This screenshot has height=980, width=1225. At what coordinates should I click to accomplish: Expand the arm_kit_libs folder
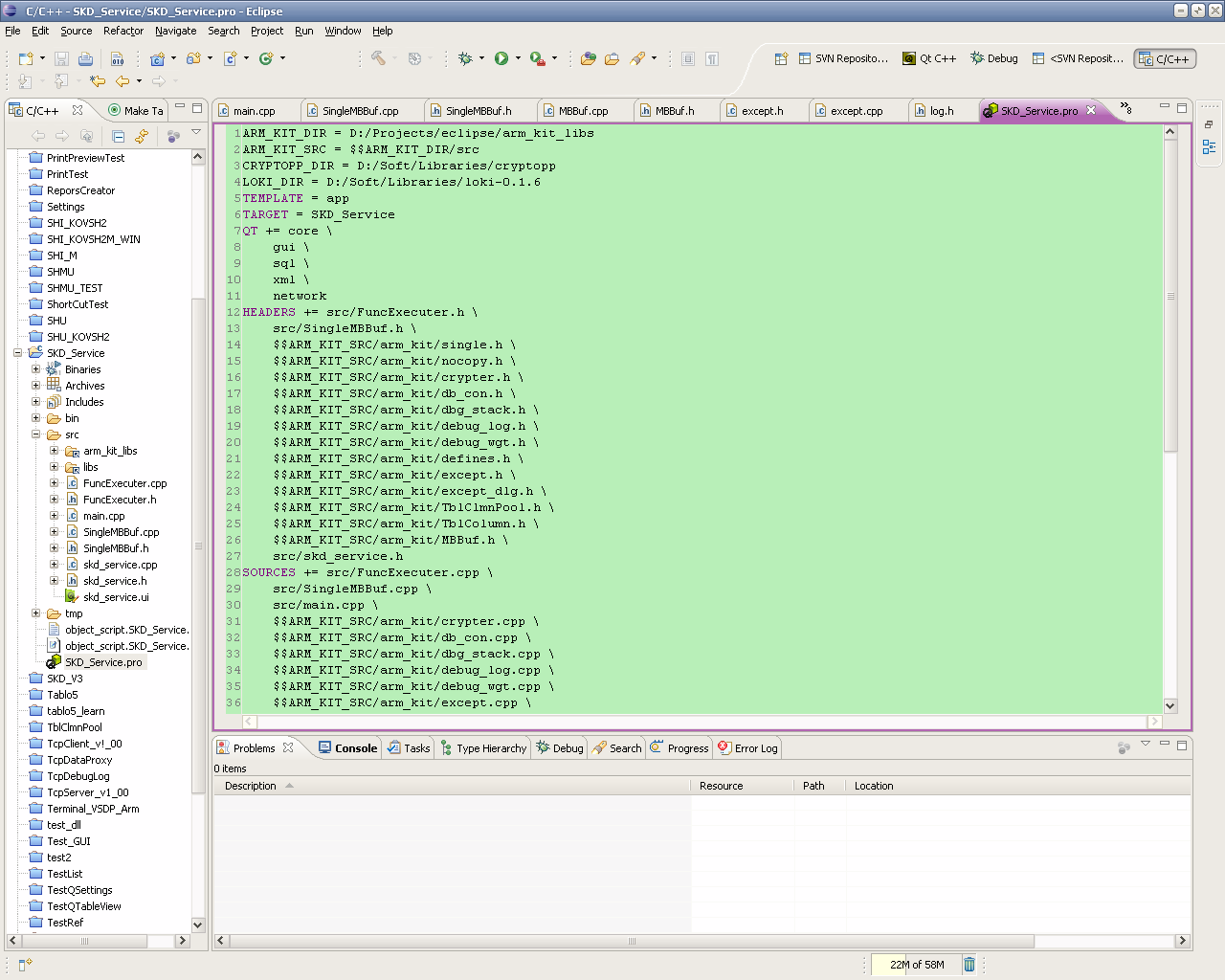pos(54,451)
